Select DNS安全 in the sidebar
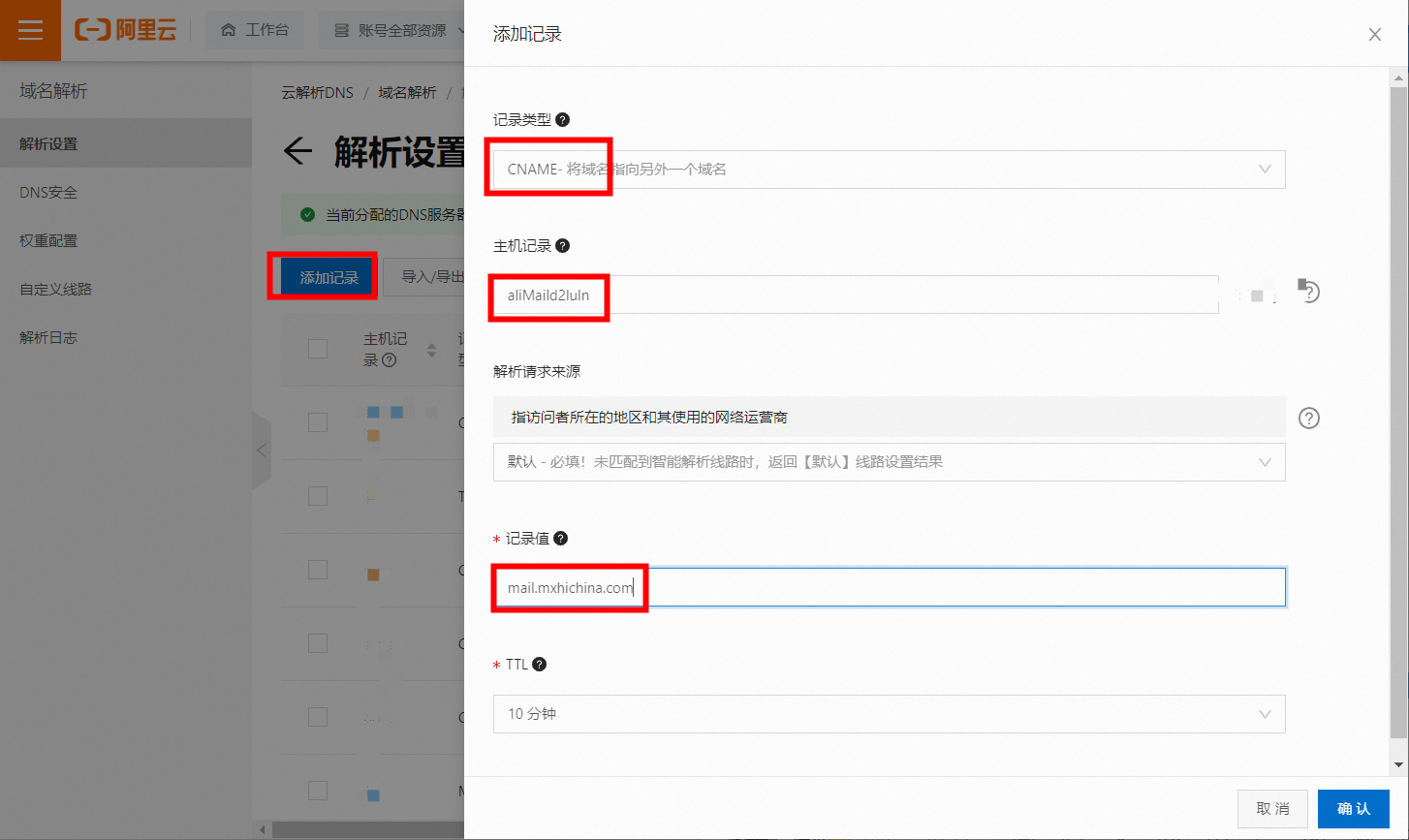 [48, 191]
